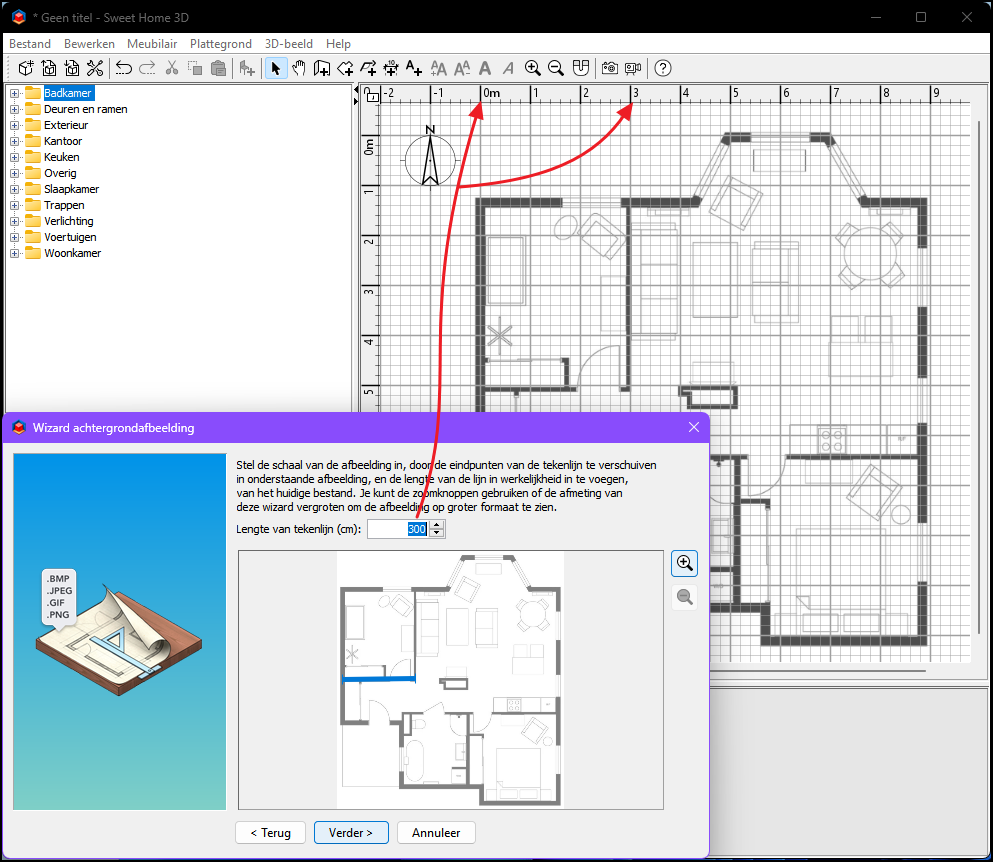The image size is (993, 862).
Task: Toggle italic text style icon
Action: pos(509,68)
